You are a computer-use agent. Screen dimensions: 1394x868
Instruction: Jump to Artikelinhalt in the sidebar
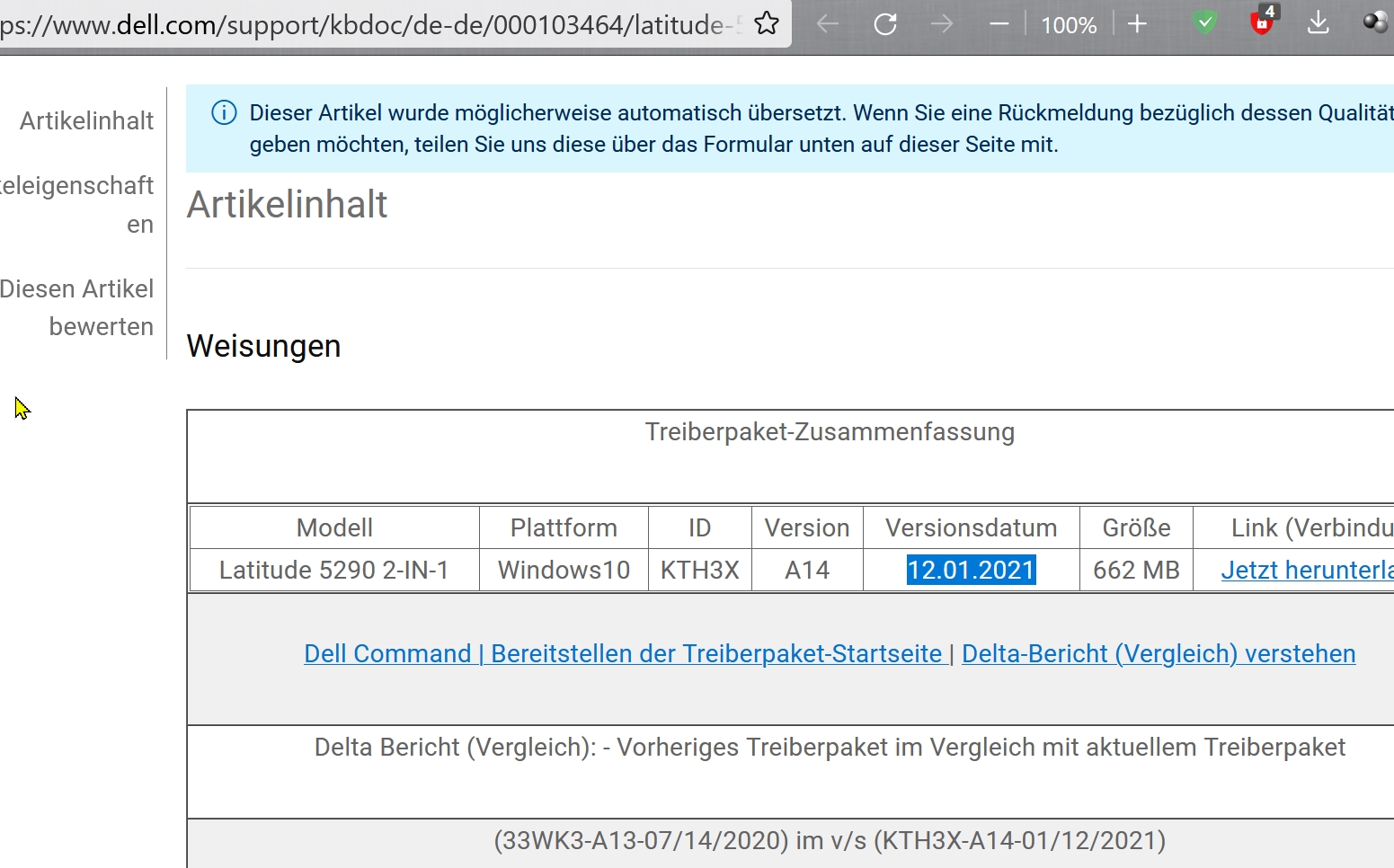86,120
